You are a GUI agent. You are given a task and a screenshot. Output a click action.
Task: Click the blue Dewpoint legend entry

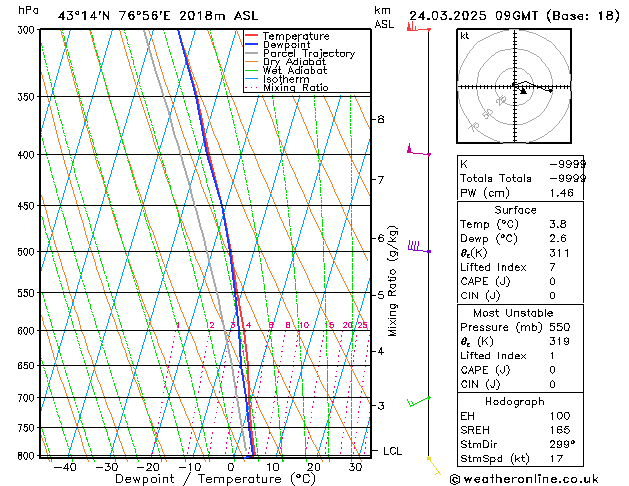coord(291,45)
